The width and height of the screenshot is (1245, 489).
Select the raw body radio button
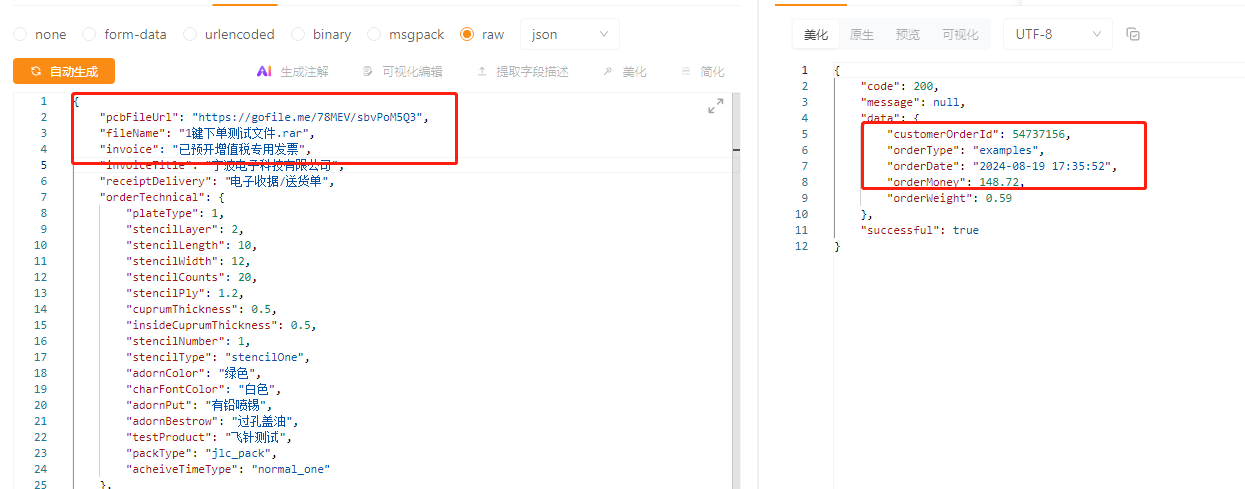click(467, 34)
